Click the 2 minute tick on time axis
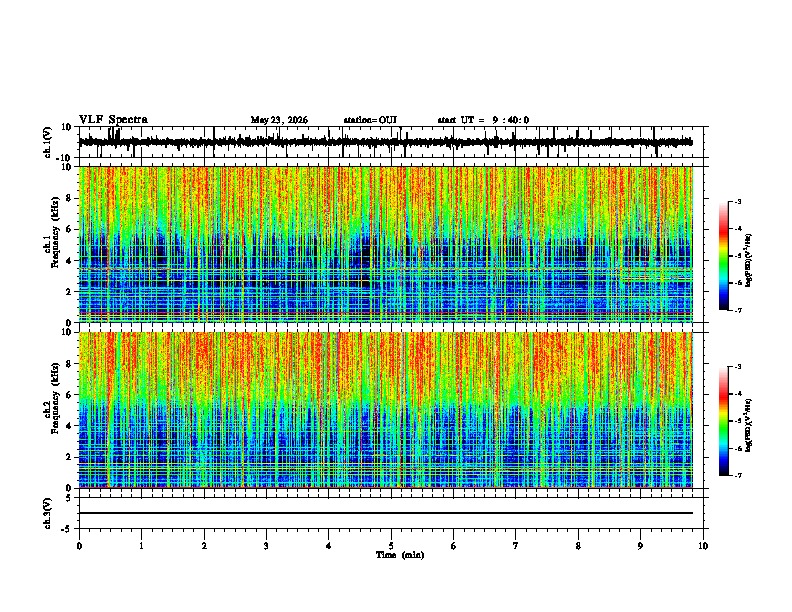 [204, 546]
